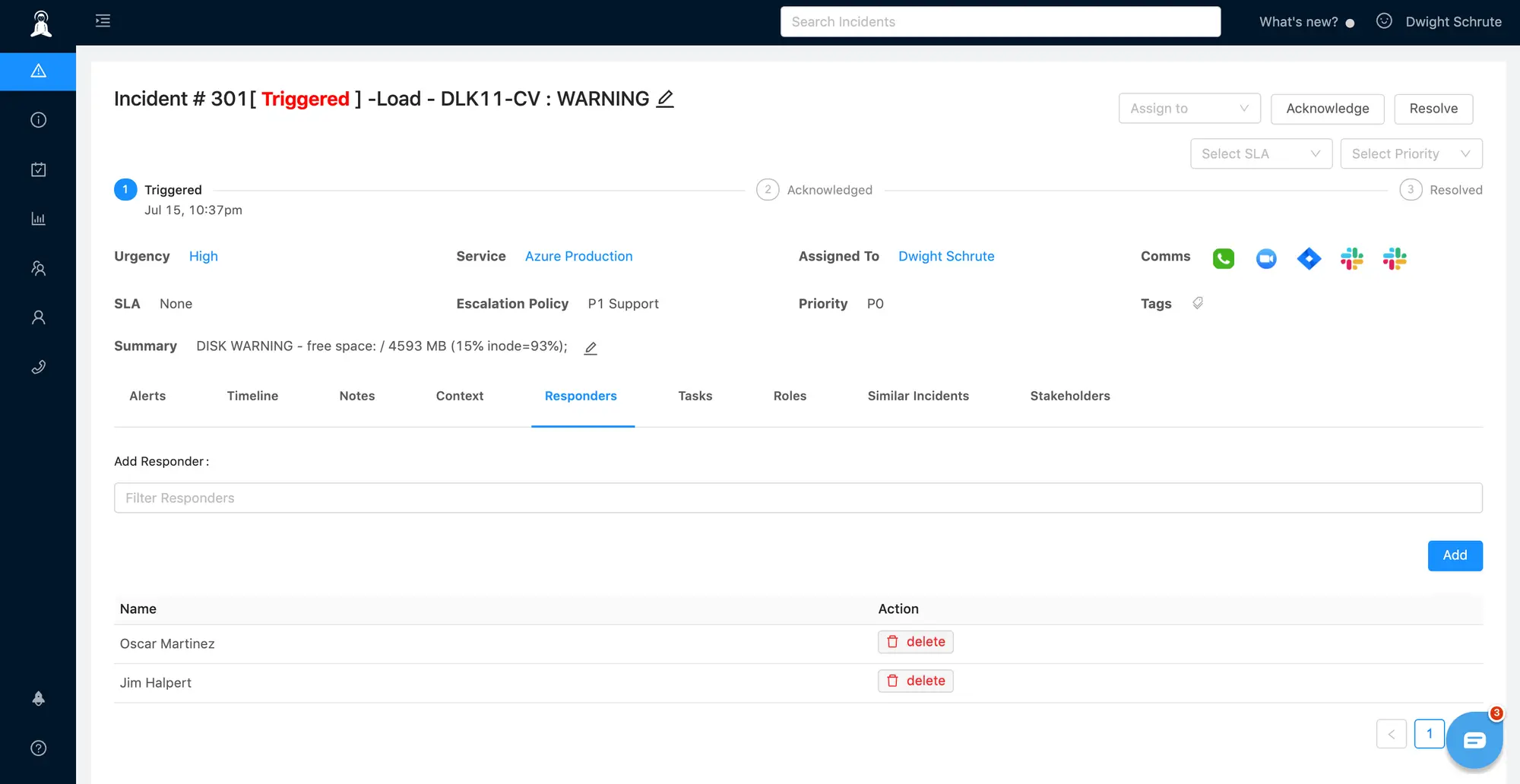Add a tag using the tag icon

[x=1198, y=303]
